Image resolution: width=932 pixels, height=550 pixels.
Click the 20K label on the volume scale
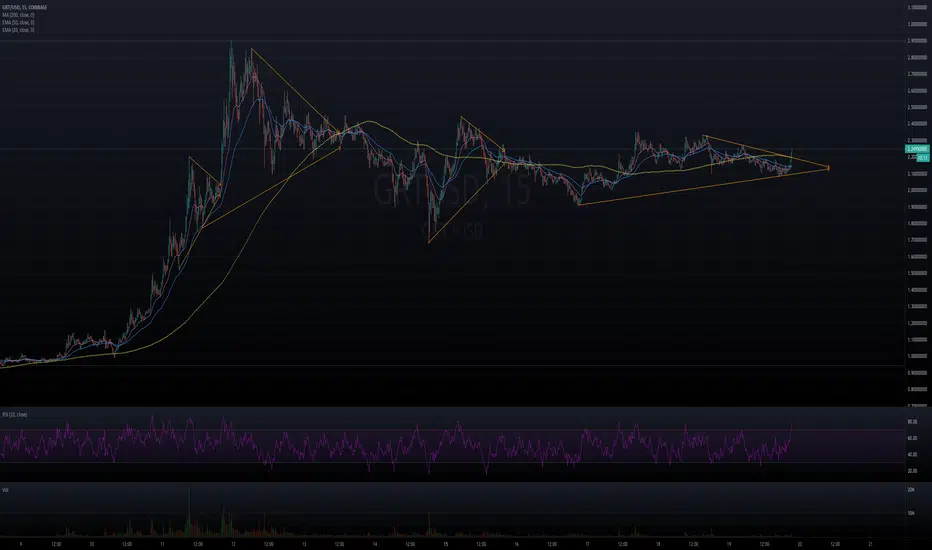[x=911, y=490]
